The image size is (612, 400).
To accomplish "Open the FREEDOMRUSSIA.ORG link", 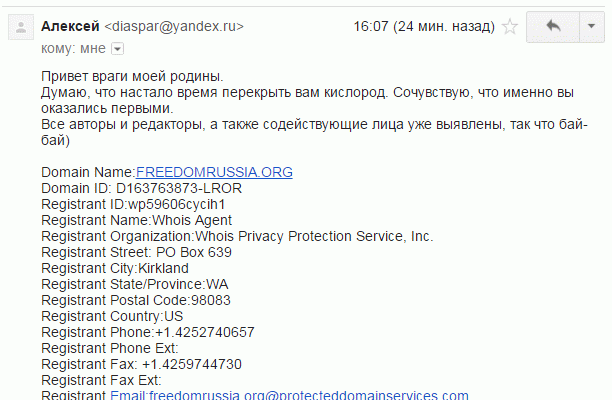I will point(214,172).
